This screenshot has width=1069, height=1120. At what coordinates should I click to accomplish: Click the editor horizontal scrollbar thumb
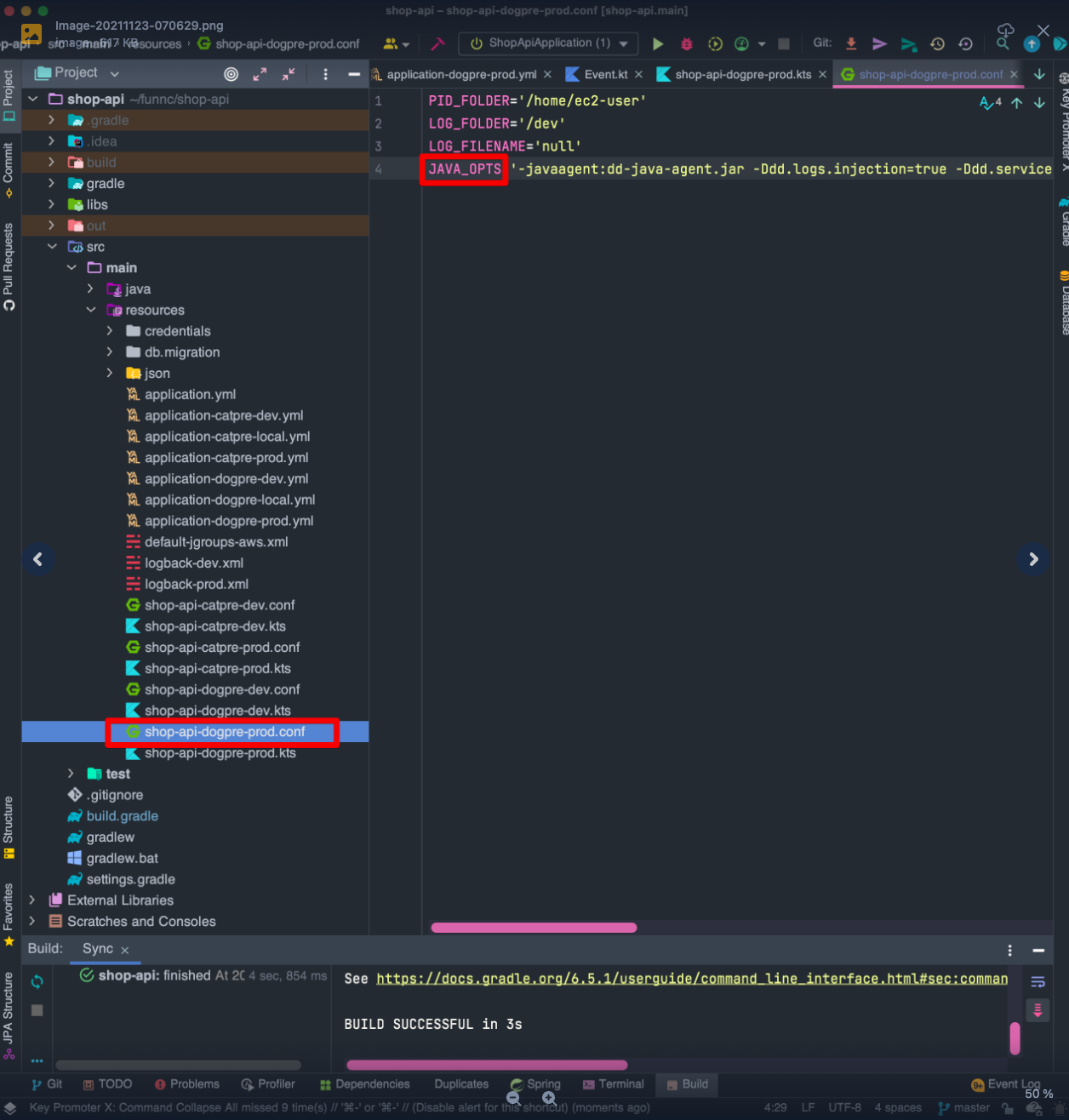point(534,928)
